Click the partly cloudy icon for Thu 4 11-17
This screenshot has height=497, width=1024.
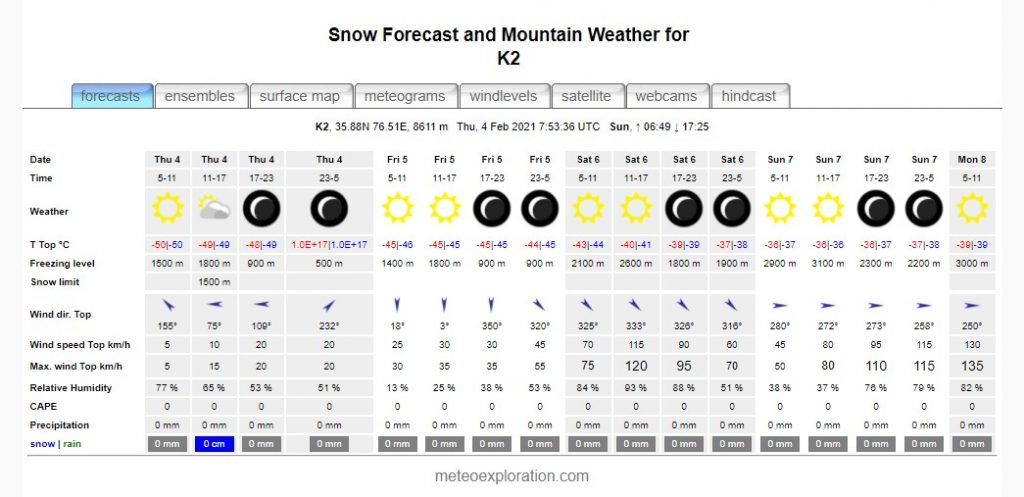215,208
